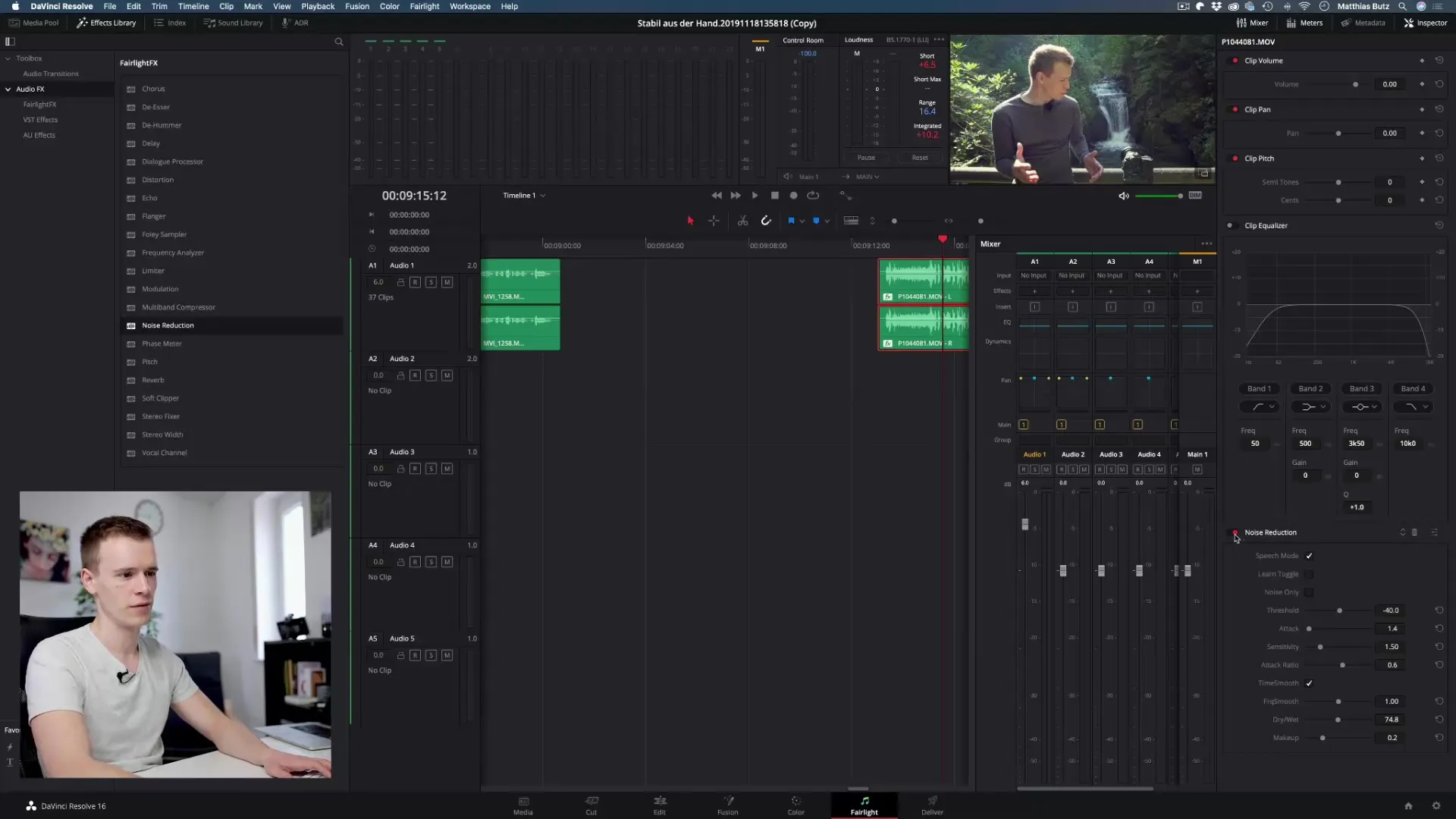Screen dimensions: 1456x819
Task: Click the search magnifier in Effects Library
Action: coord(339,42)
